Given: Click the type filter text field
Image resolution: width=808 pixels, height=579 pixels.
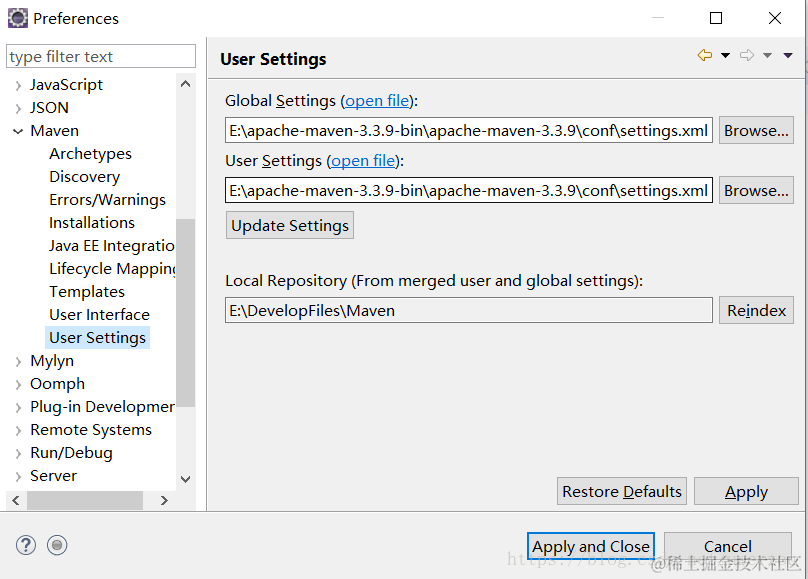Looking at the screenshot, I should click(x=101, y=57).
